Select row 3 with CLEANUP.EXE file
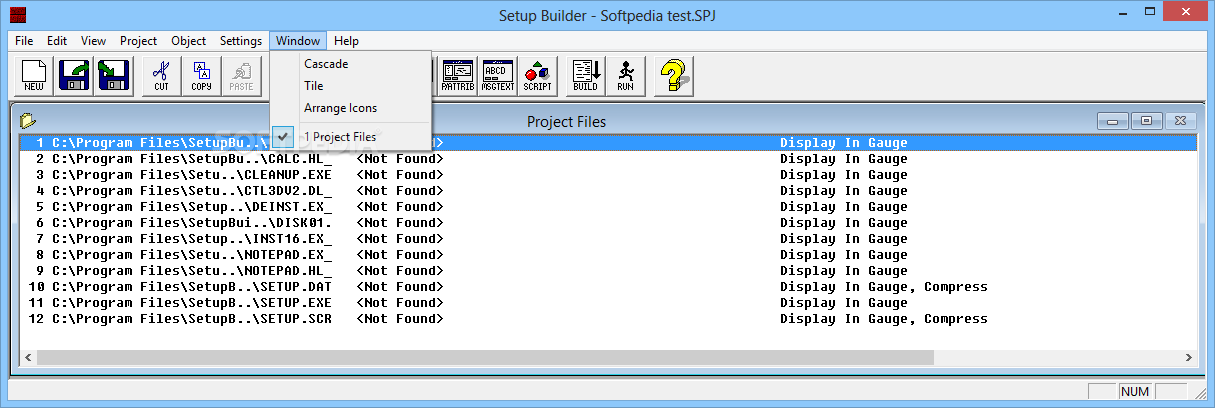This screenshot has width=1215, height=408. coord(608,175)
